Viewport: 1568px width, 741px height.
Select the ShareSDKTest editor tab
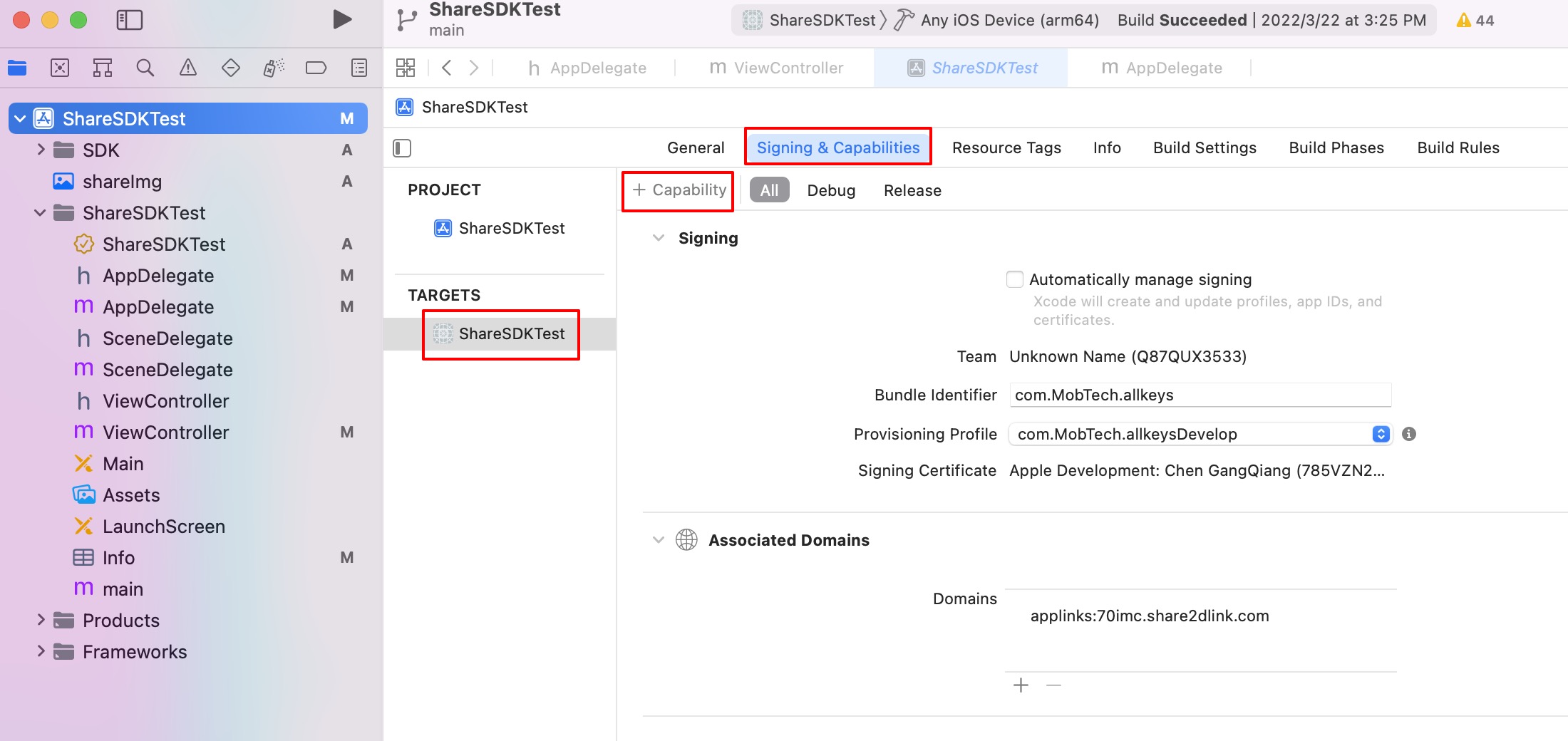[971, 68]
